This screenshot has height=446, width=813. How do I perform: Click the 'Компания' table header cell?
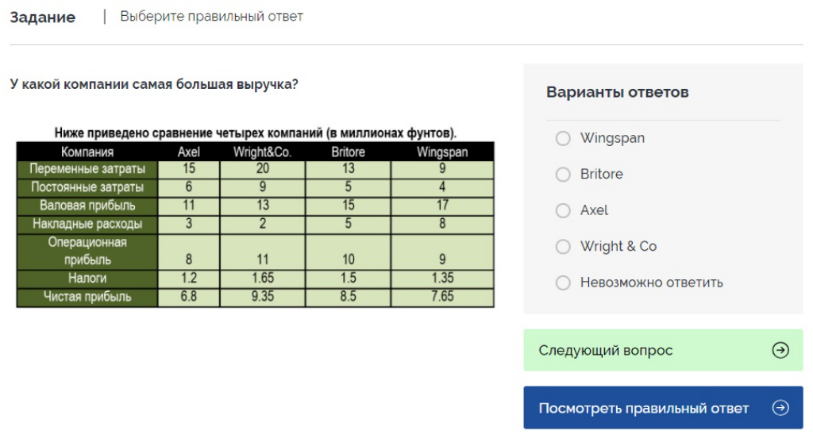click(x=87, y=152)
